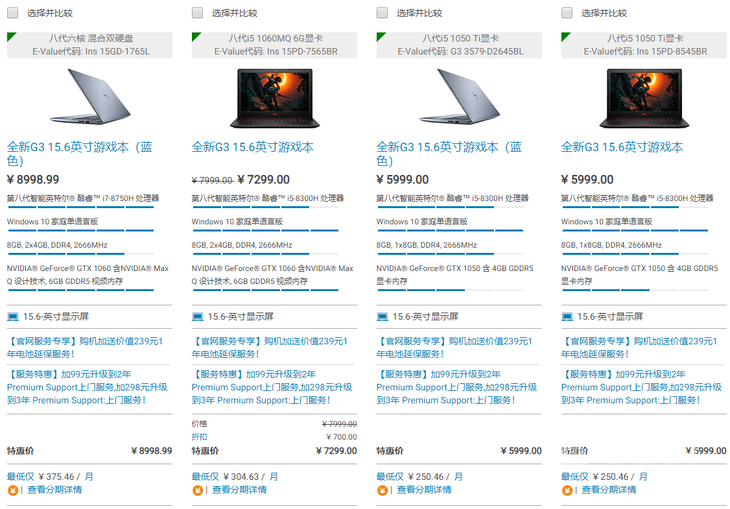Click yen installment icon in fourth product column

click(567, 490)
